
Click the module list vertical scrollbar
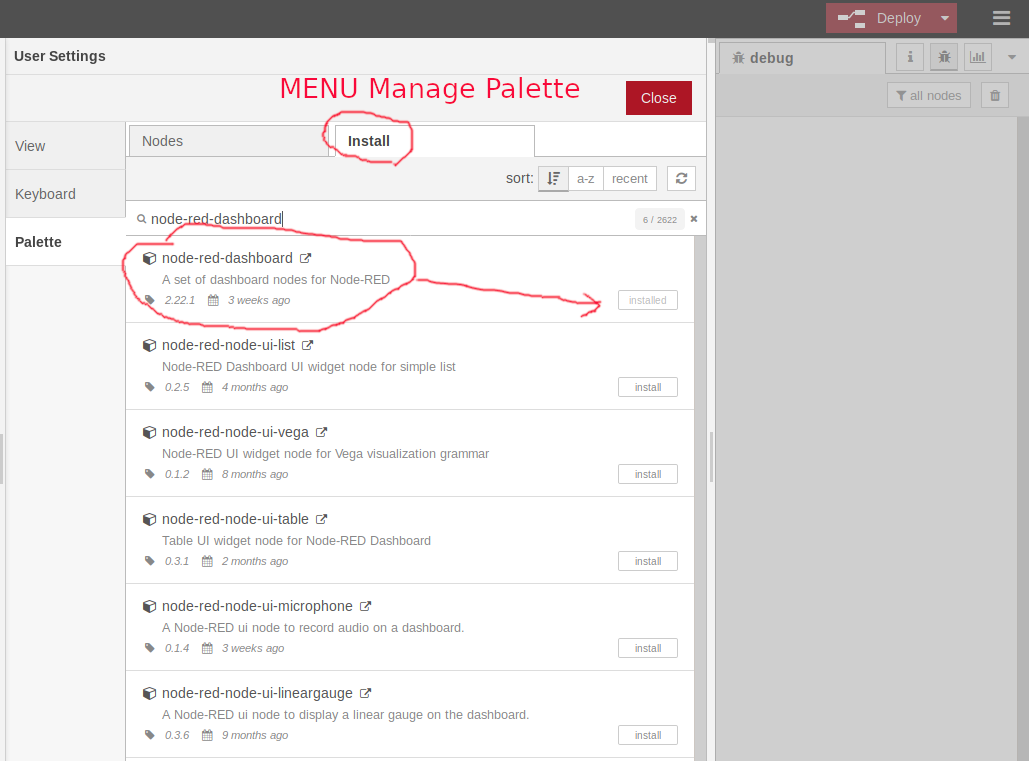click(700, 499)
